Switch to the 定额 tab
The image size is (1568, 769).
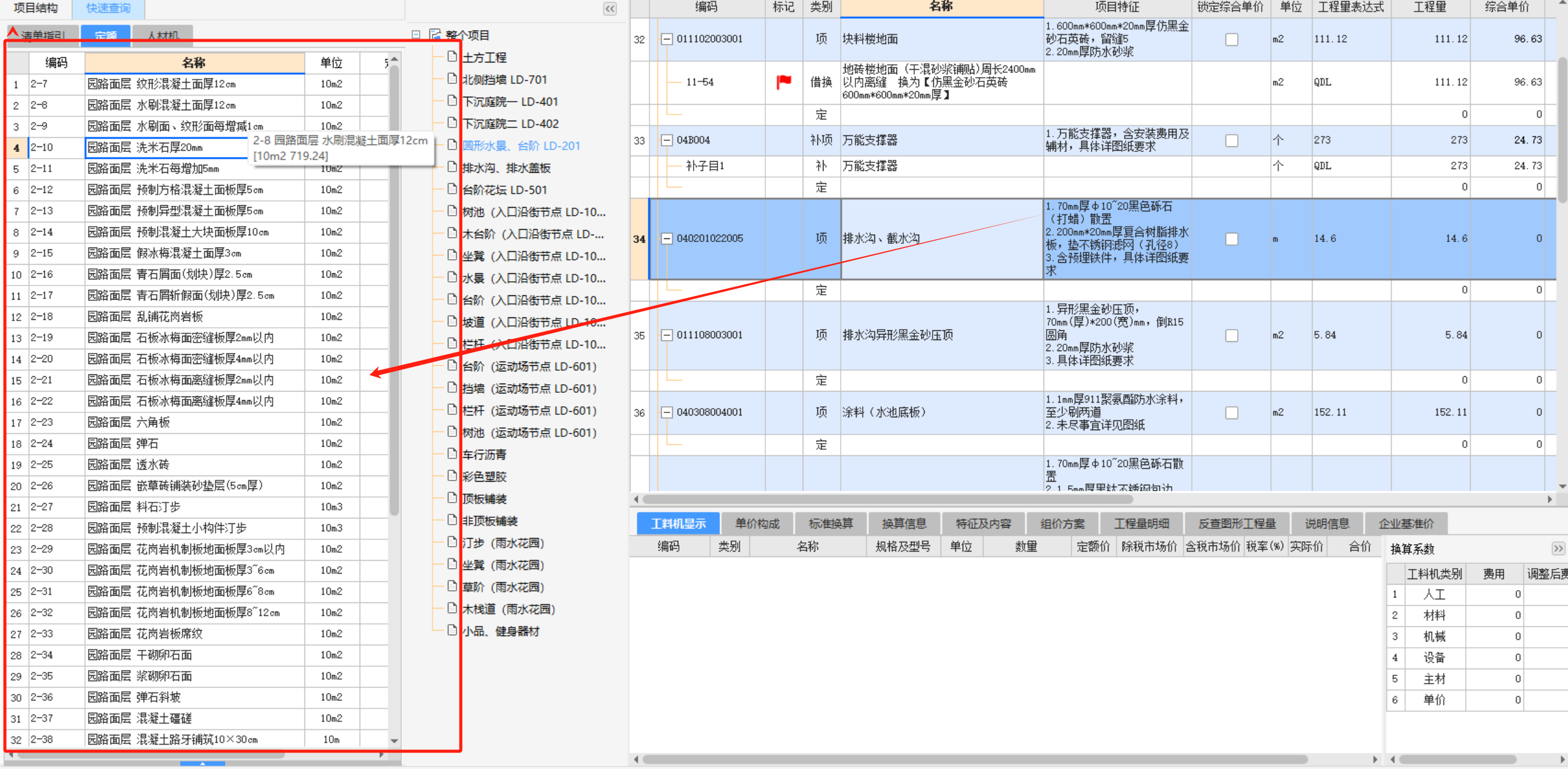point(105,35)
